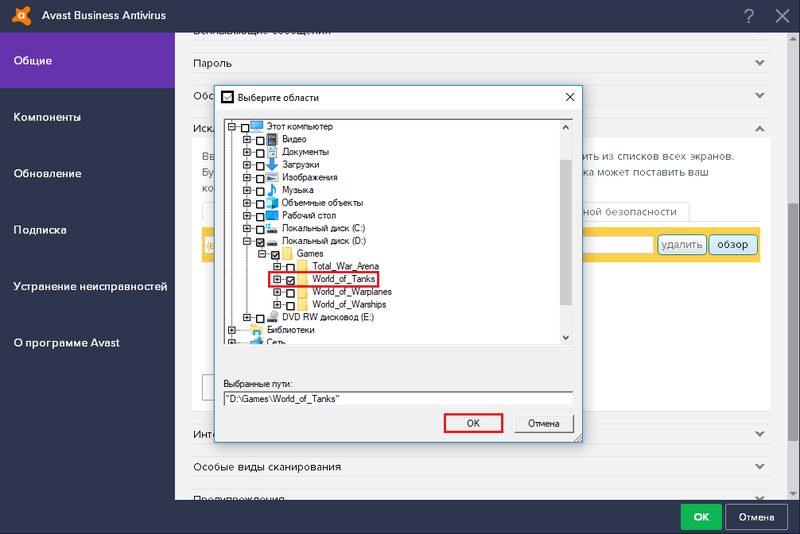The height and width of the screenshot is (534, 800).
Task: Click the Видео folder icon
Action: pos(272,139)
